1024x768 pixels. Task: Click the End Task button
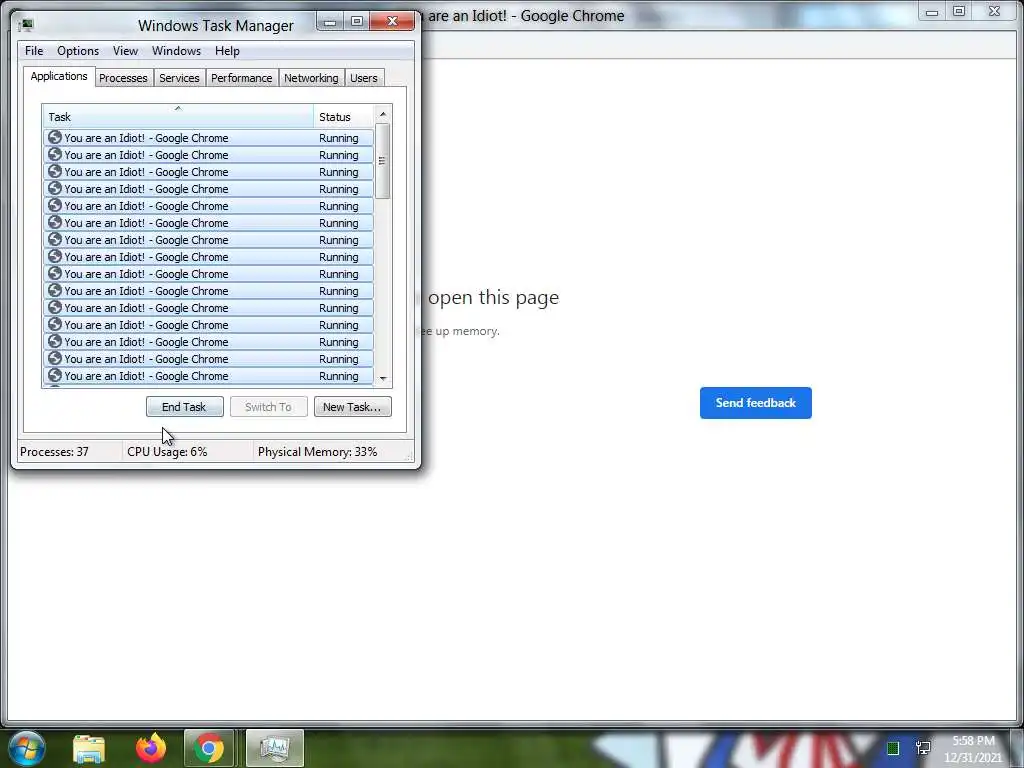[x=184, y=407]
